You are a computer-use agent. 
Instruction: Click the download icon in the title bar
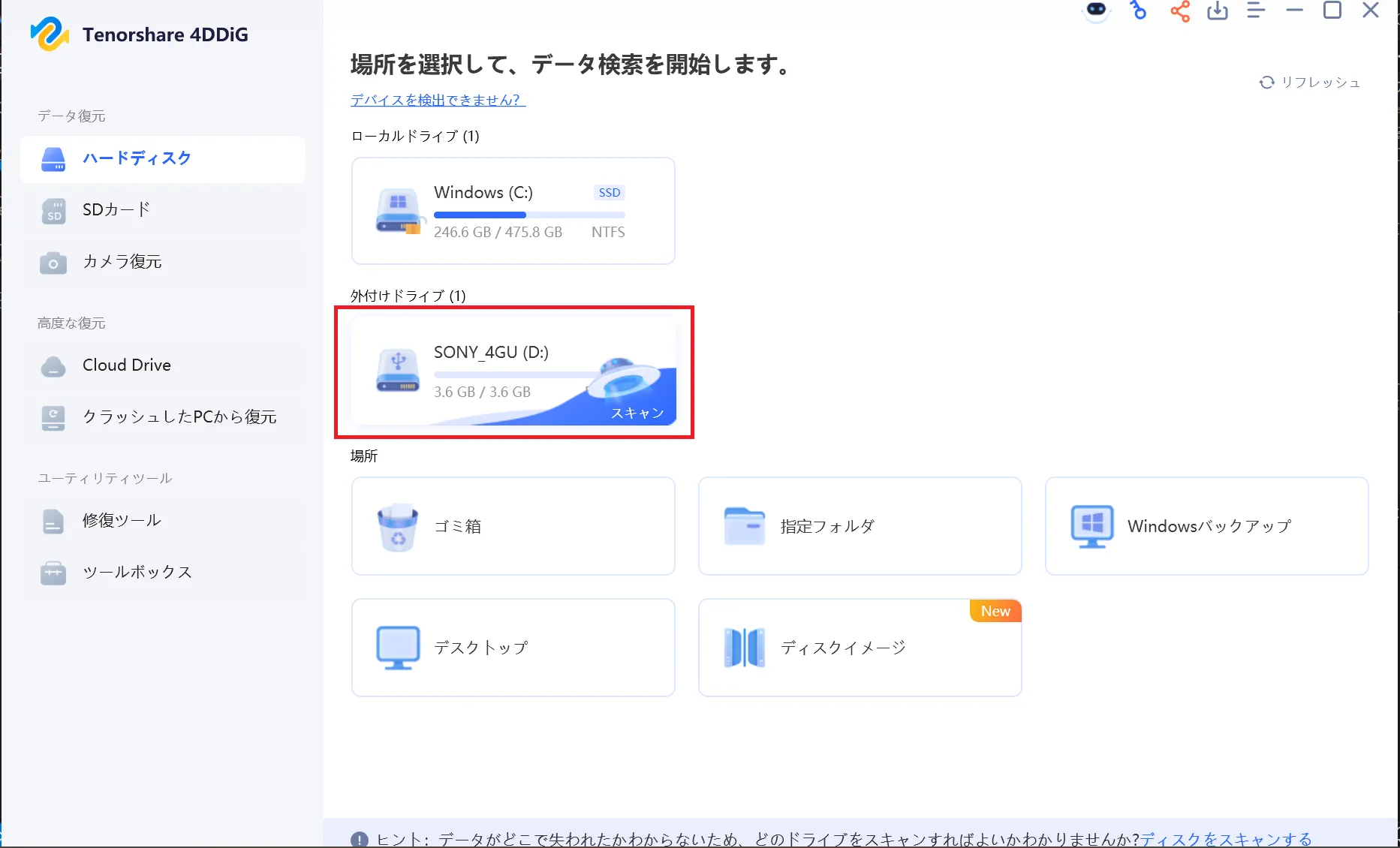1218,12
